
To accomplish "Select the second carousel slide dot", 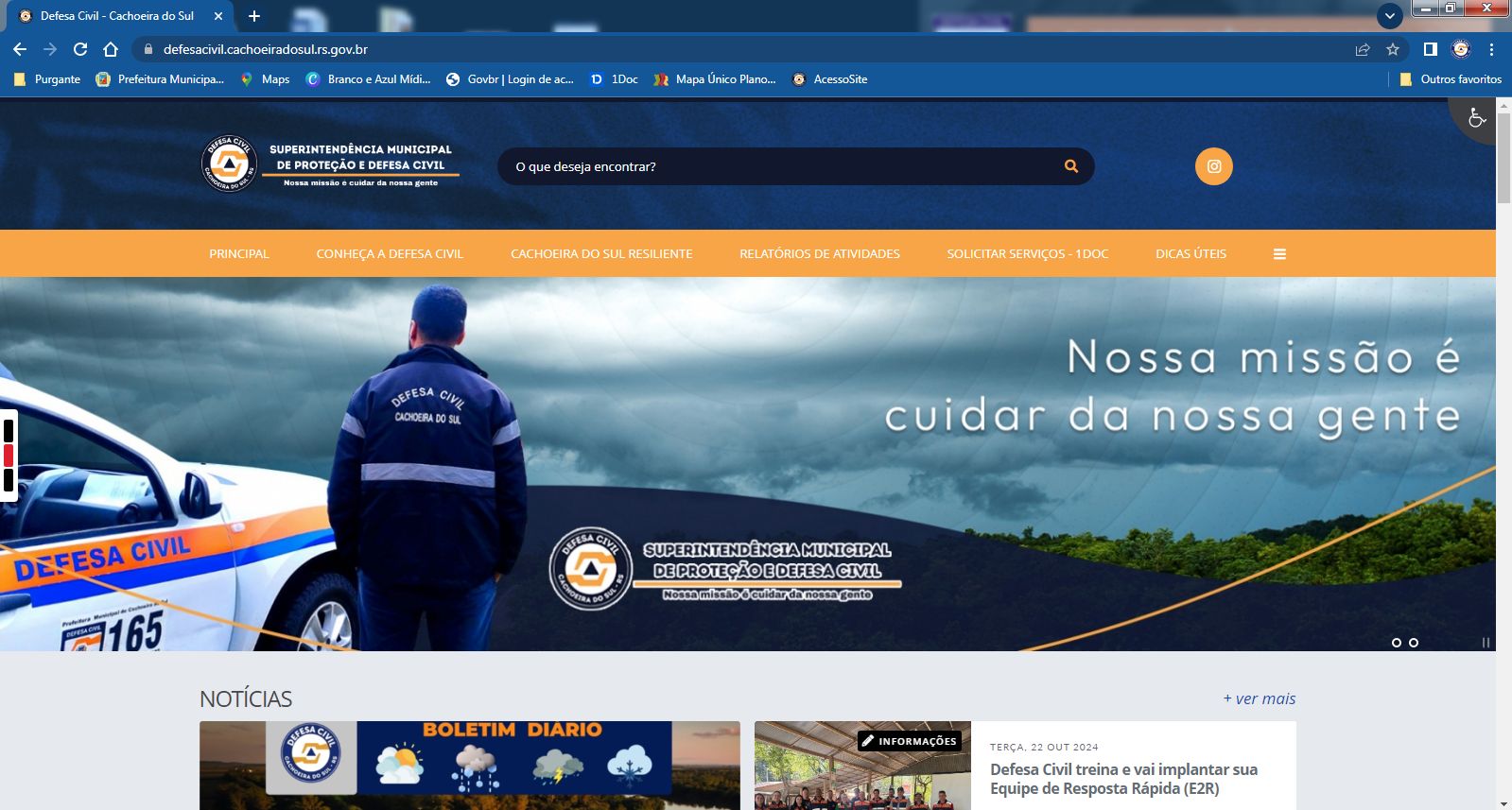I will tap(1413, 643).
